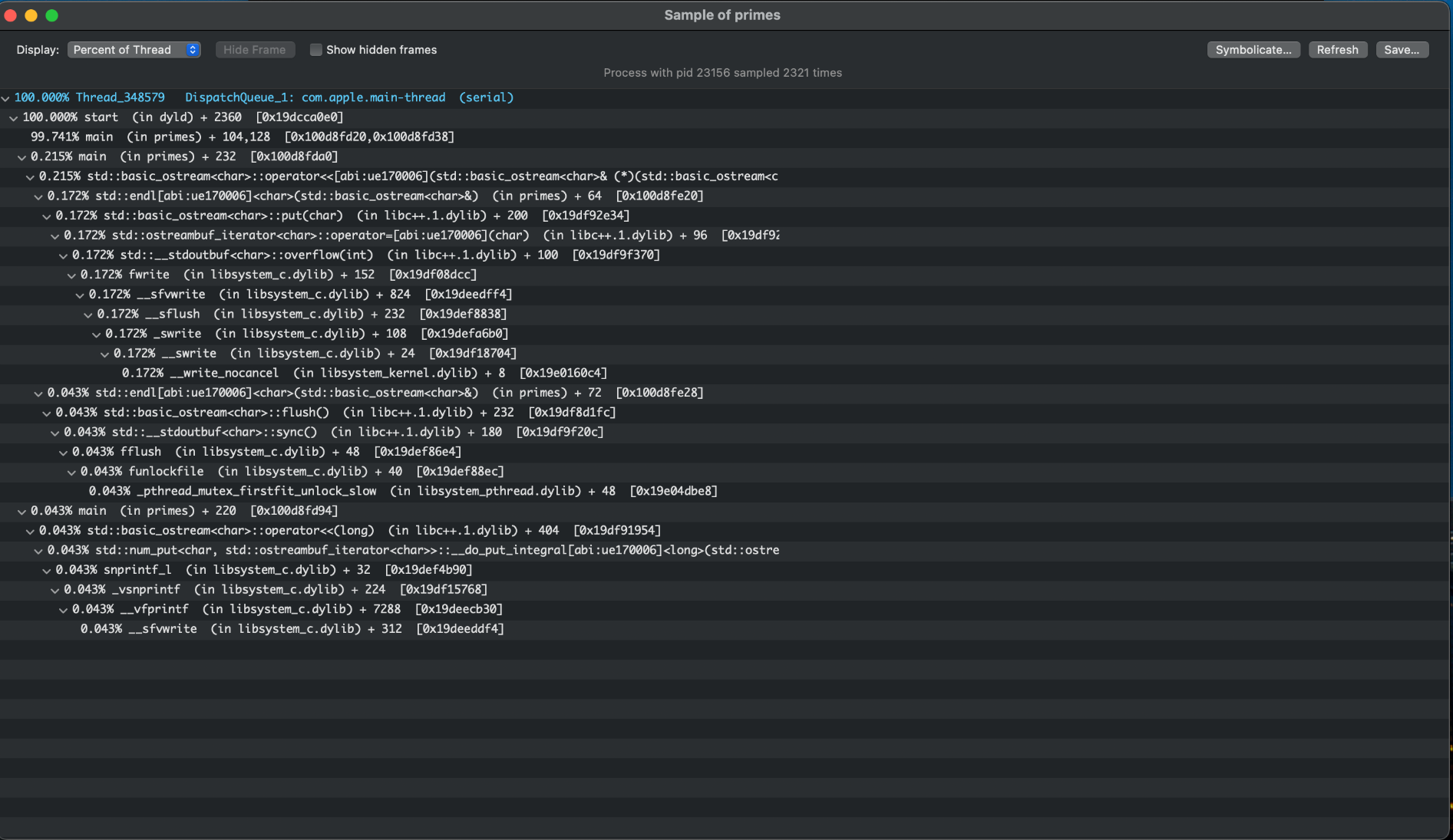Image resolution: width=1453 pixels, height=840 pixels.
Task: Collapse the fwrite frame disclosure chevron
Action: pos(72,275)
